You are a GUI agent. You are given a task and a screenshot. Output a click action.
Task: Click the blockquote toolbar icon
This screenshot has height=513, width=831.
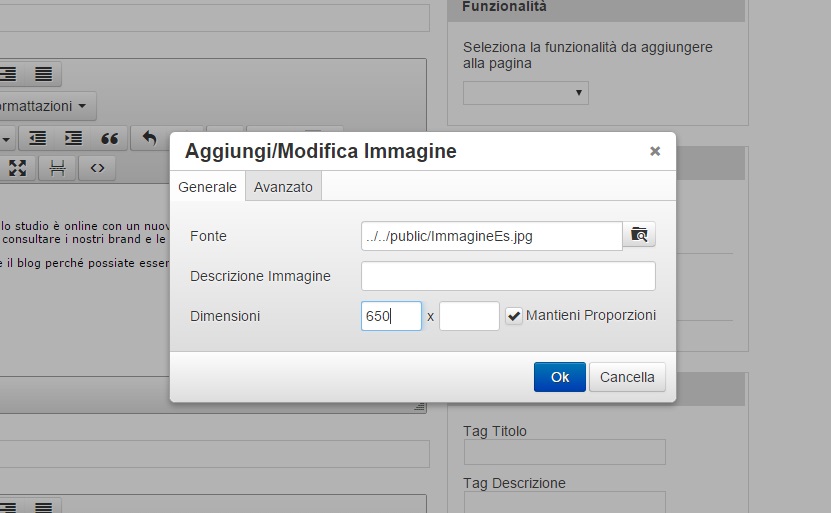pyautogui.click(x=110, y=138)
